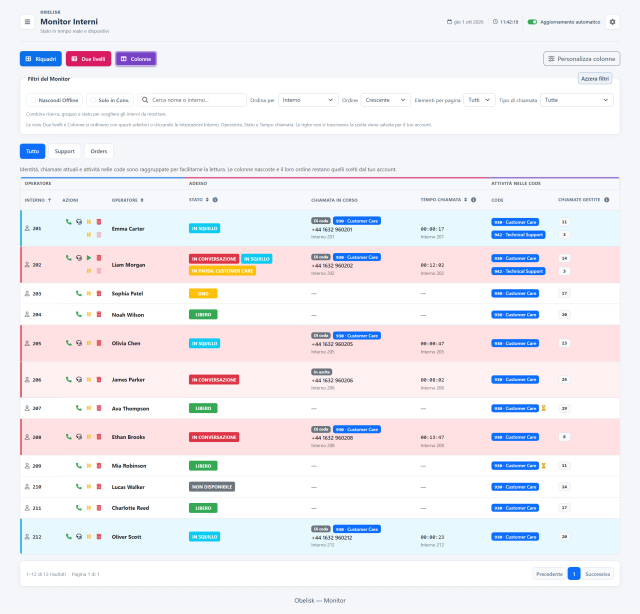Click the Azzera filtri button
The height and width of the screenshot is (614, 640).
[x=595, y=78]
